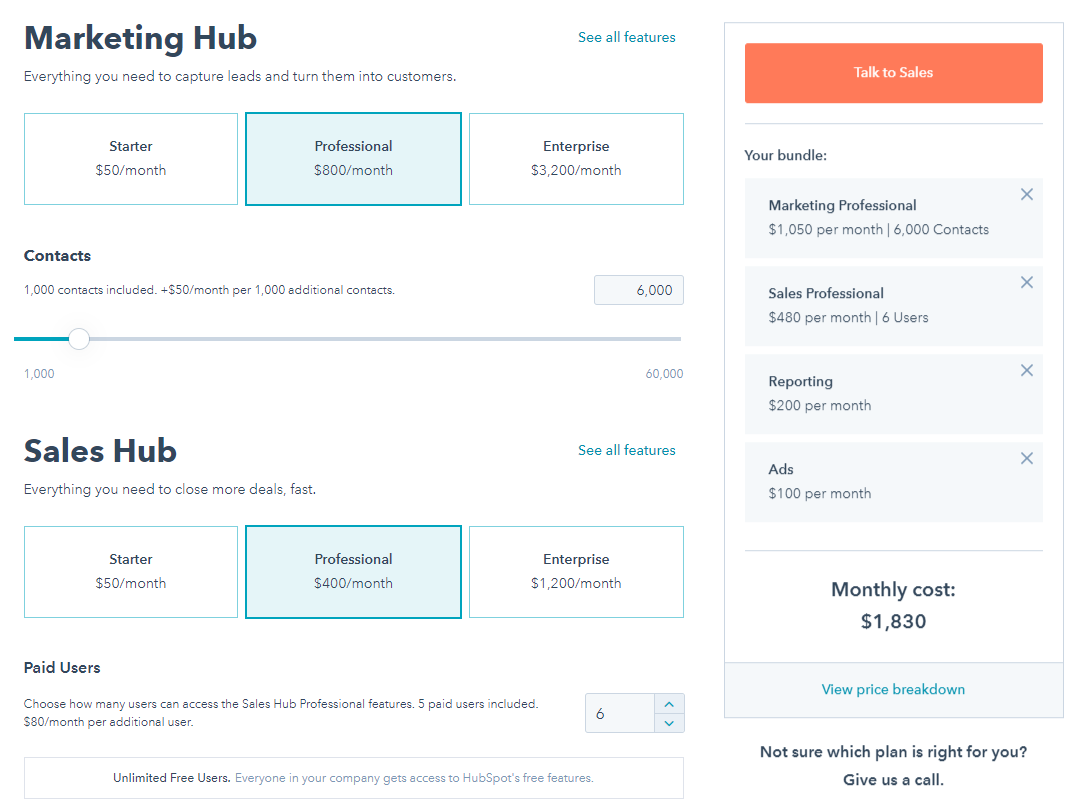View the price breakdown
This screenshot has width=1073, height=810.
pyautogui.click(x=893, y=689)
